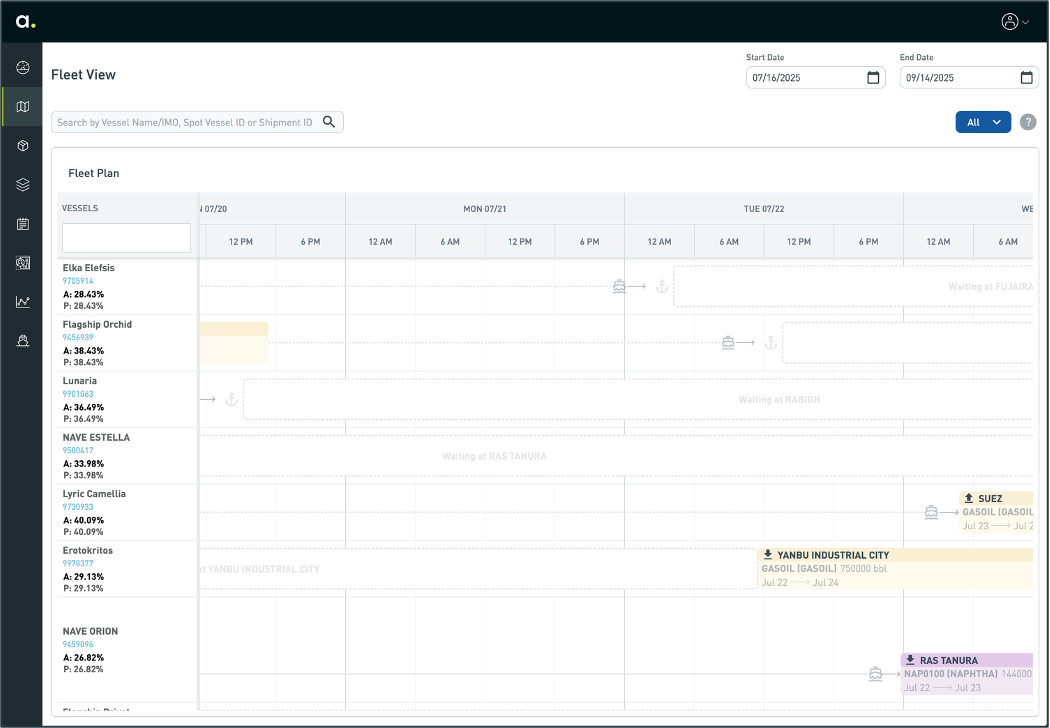Screen dimensions: 1050x728
Task: Open the YANBU INDUSTRIAL CITY gasoil shipment
Action: [x=895, y=569]
